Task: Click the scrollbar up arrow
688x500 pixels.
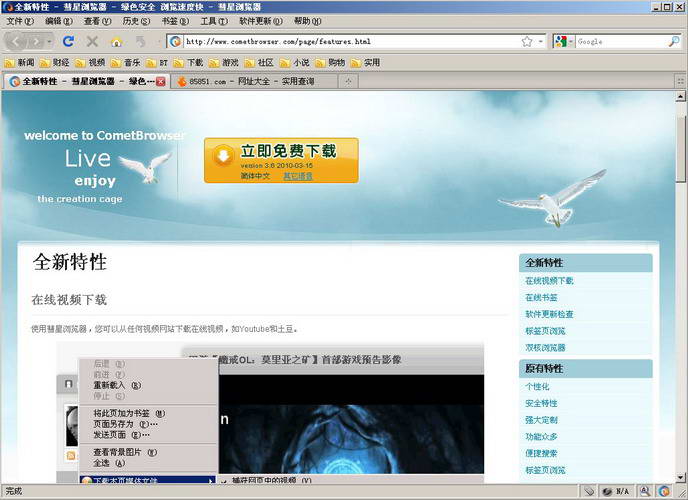Action: pyautogui.click(x=681, y=96)
